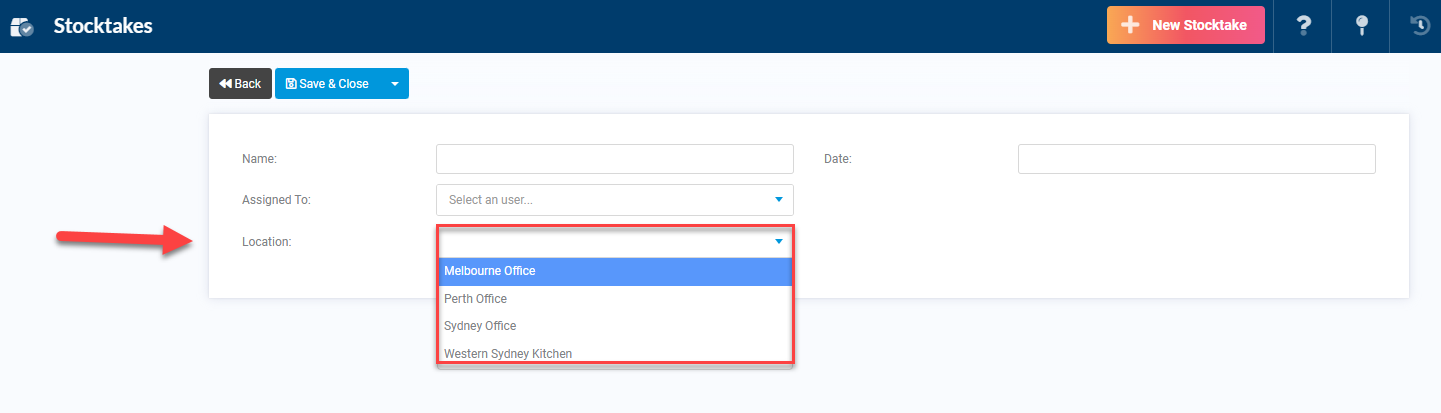Click into the Date input field
Viewport: 1441px width, 413px height.
[1196, 159]
